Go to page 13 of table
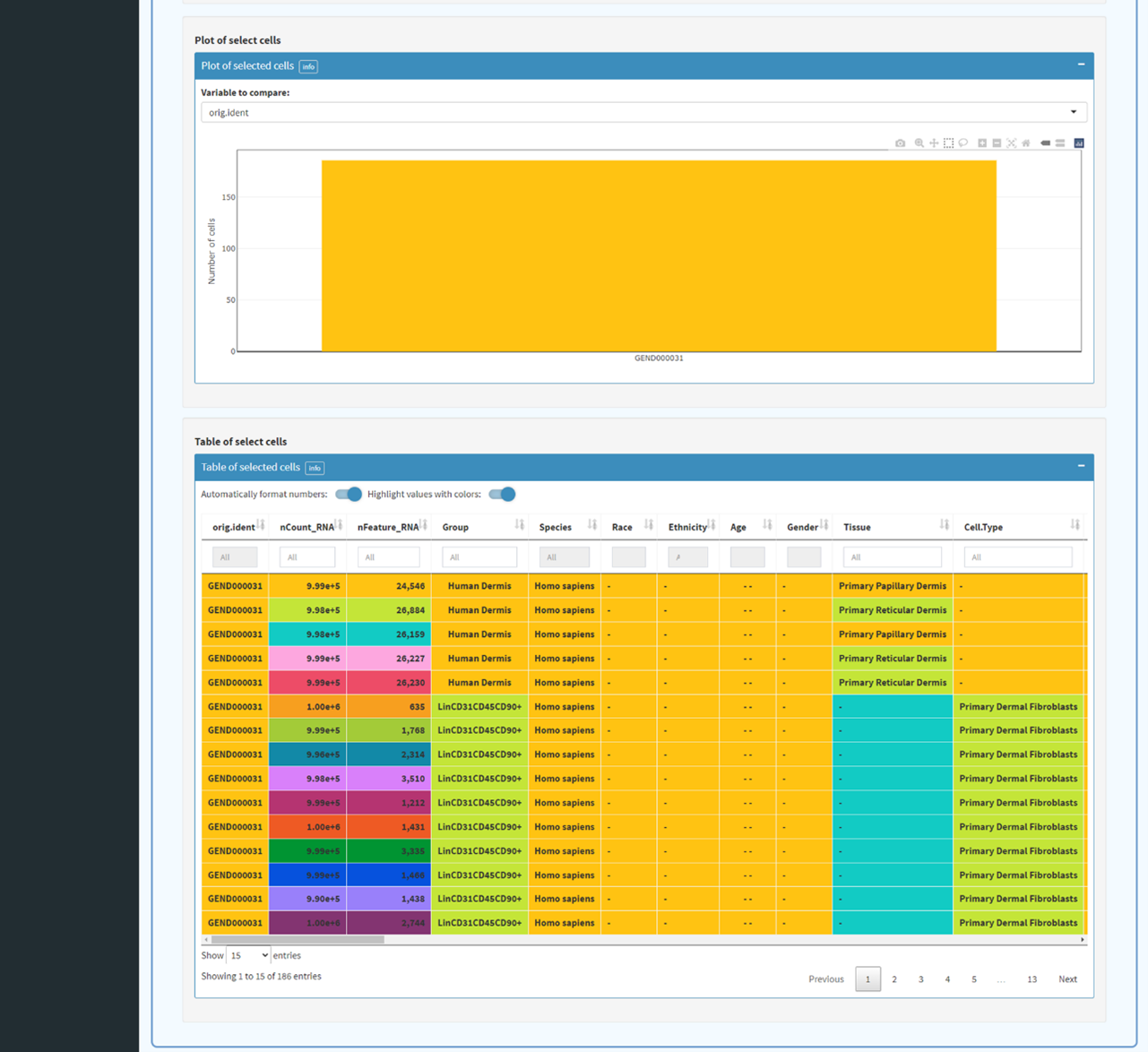The image size is (1148, 1052). coord(1031,979)
